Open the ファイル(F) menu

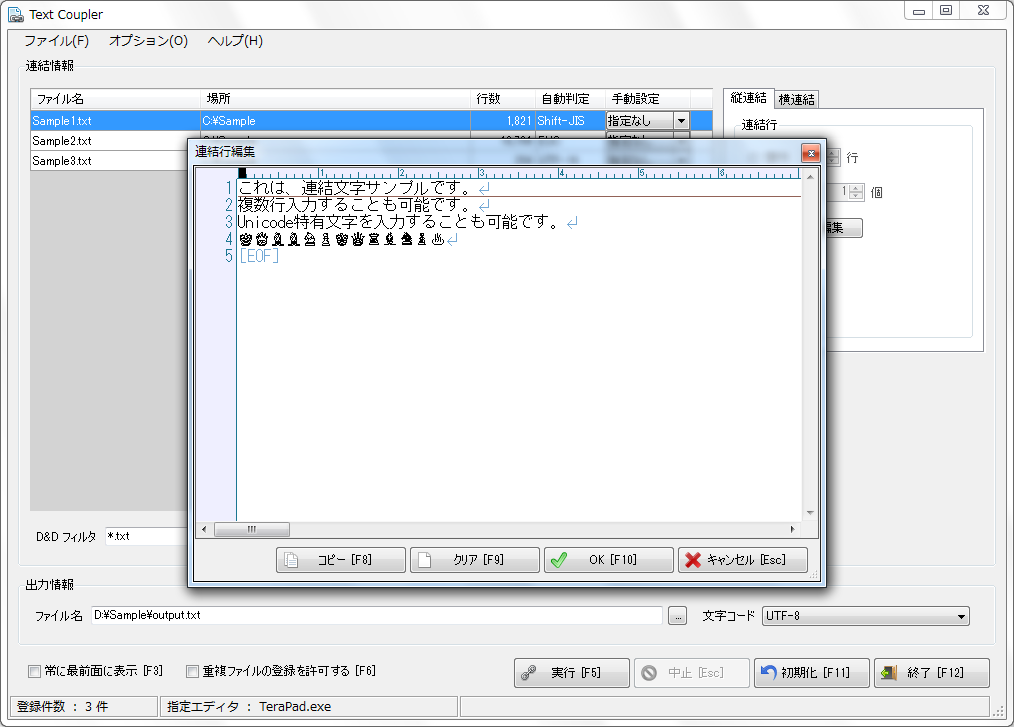56,41
